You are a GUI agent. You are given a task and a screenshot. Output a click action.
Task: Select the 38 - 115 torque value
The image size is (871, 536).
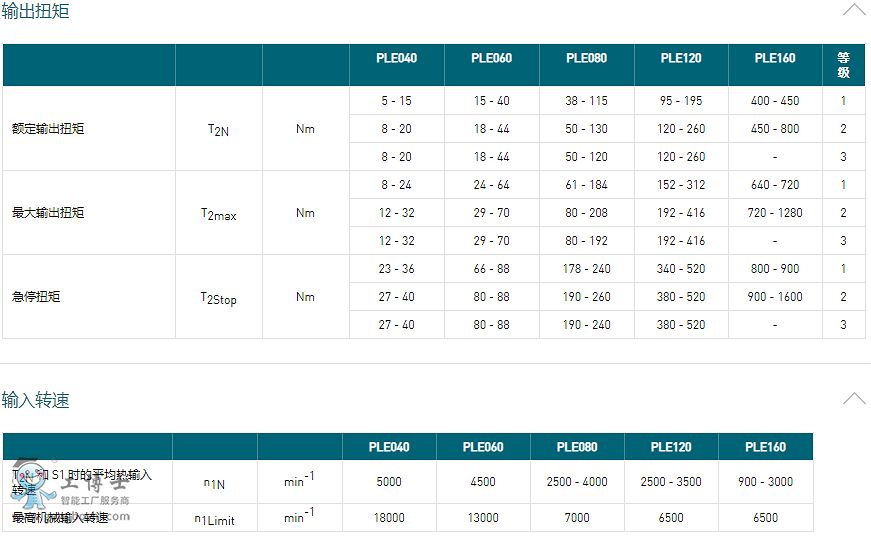click(586, 101)
